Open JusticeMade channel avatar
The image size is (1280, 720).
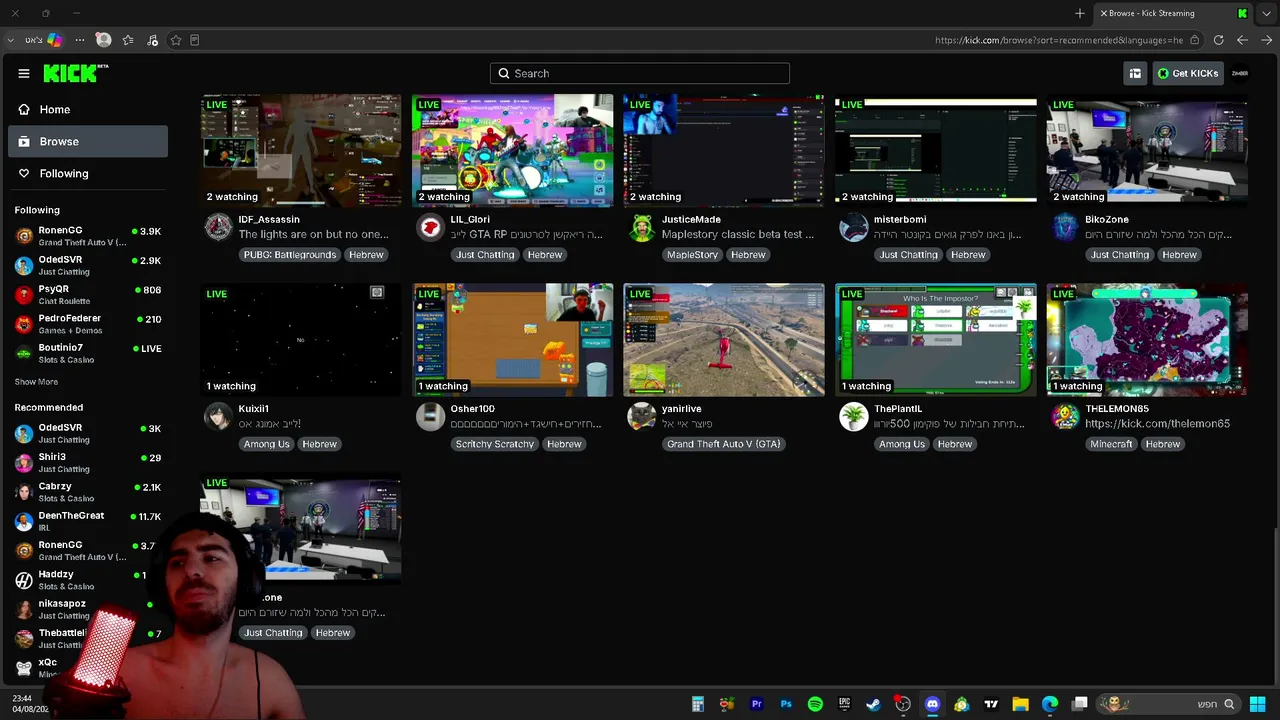(x=642, y=227)
